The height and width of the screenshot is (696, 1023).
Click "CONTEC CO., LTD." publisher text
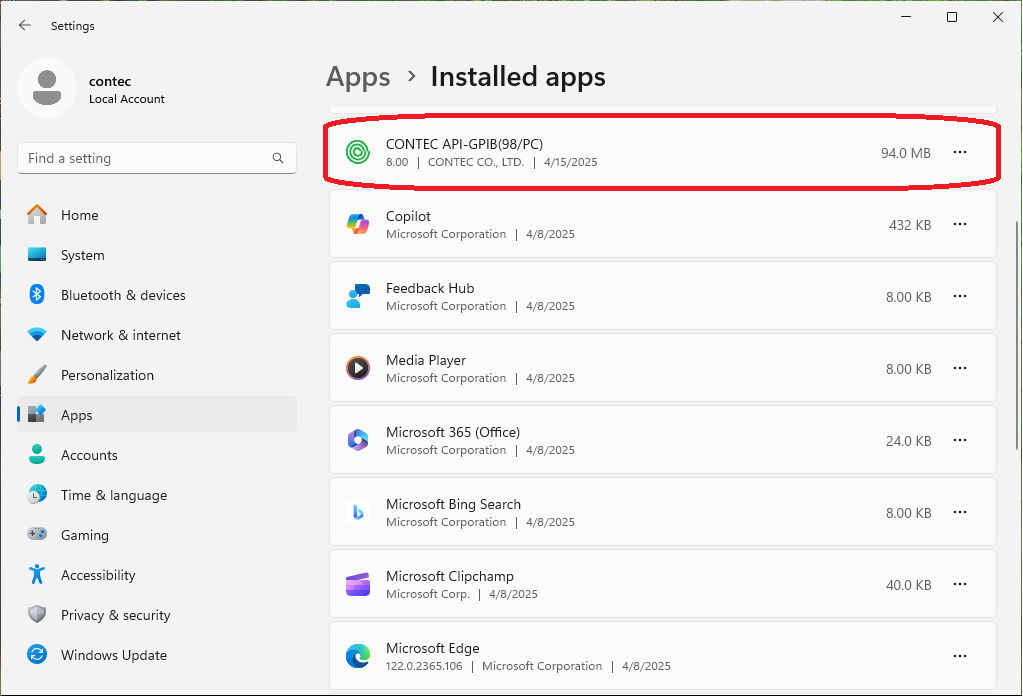(x=476, y=162)
